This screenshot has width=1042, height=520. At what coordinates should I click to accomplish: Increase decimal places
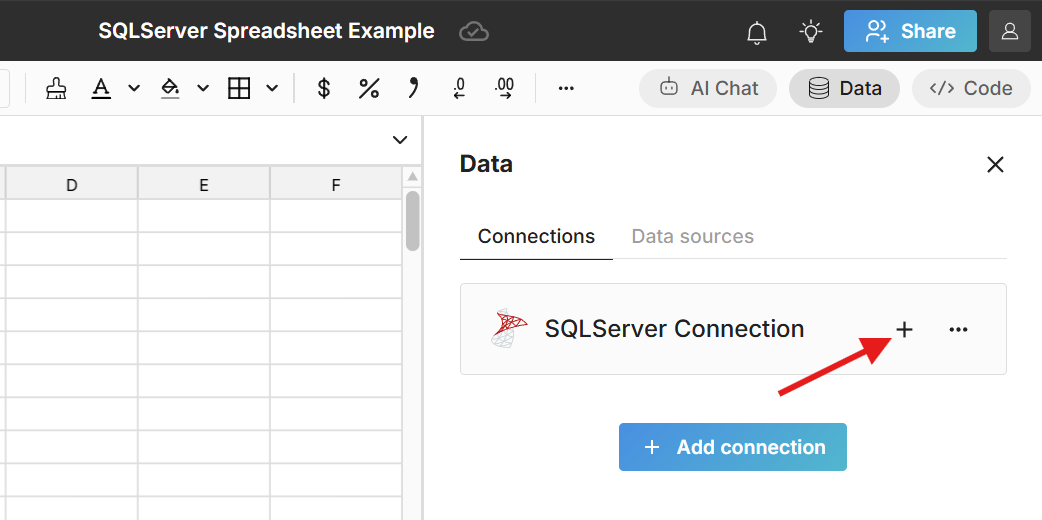click(505, 89)
